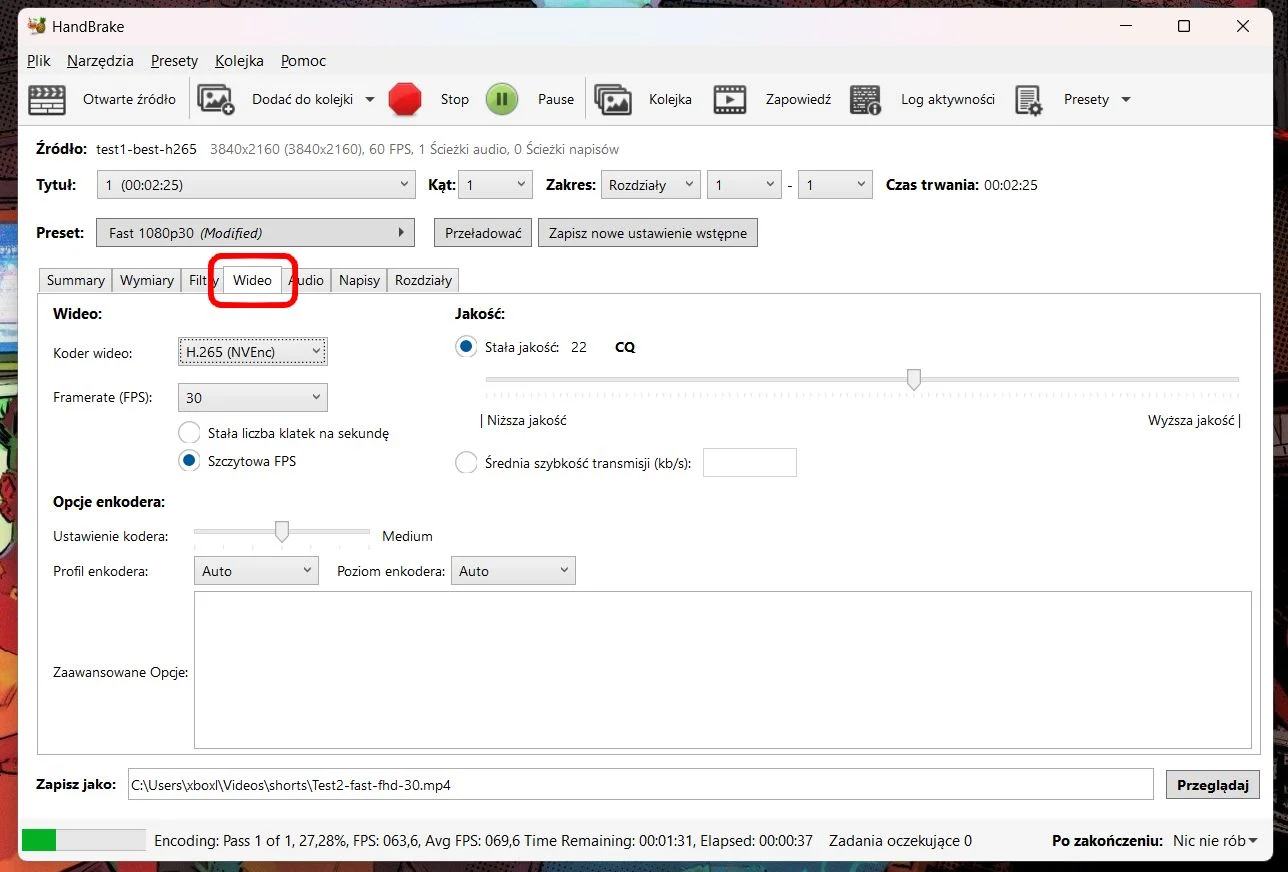This screenshot has height=872, width=1288.
Task: Switch to the Rozdziały tab
Action: click(x=423, y=280)
